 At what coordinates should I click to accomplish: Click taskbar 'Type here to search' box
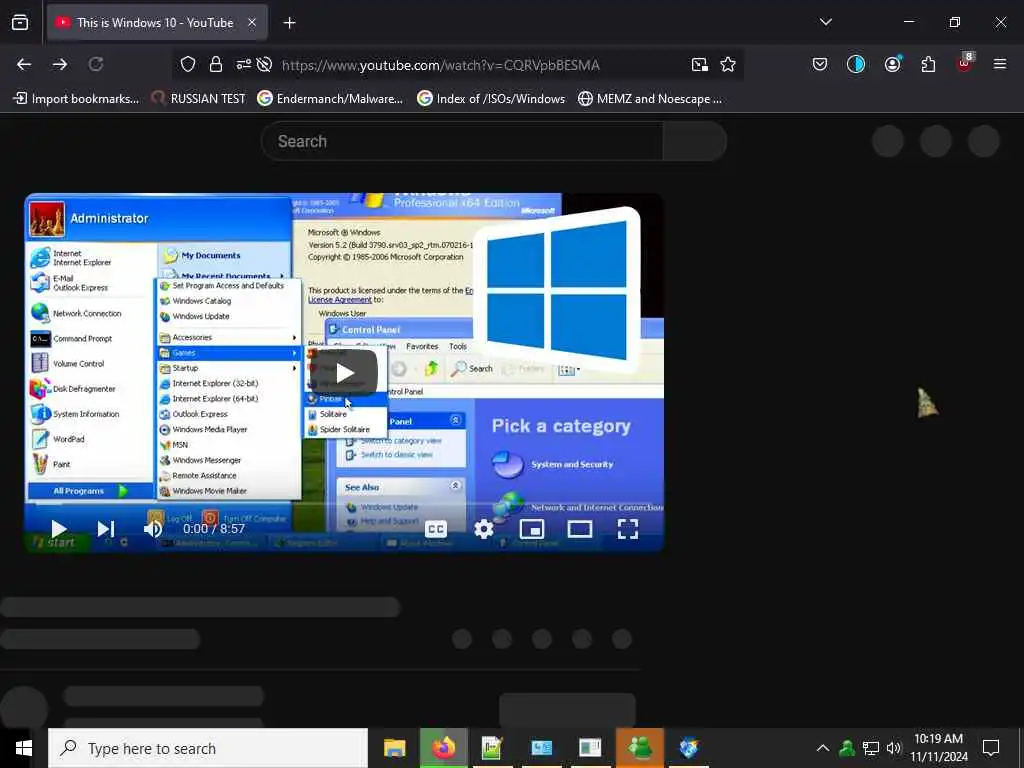tap(208, 748)
